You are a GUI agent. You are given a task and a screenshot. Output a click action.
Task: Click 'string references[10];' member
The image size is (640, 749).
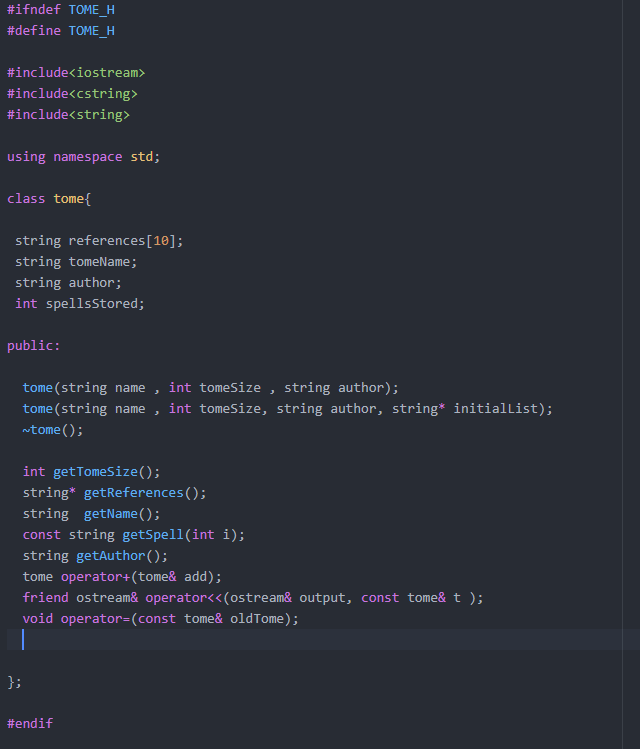pyautogui.click(x=99, y=241)
